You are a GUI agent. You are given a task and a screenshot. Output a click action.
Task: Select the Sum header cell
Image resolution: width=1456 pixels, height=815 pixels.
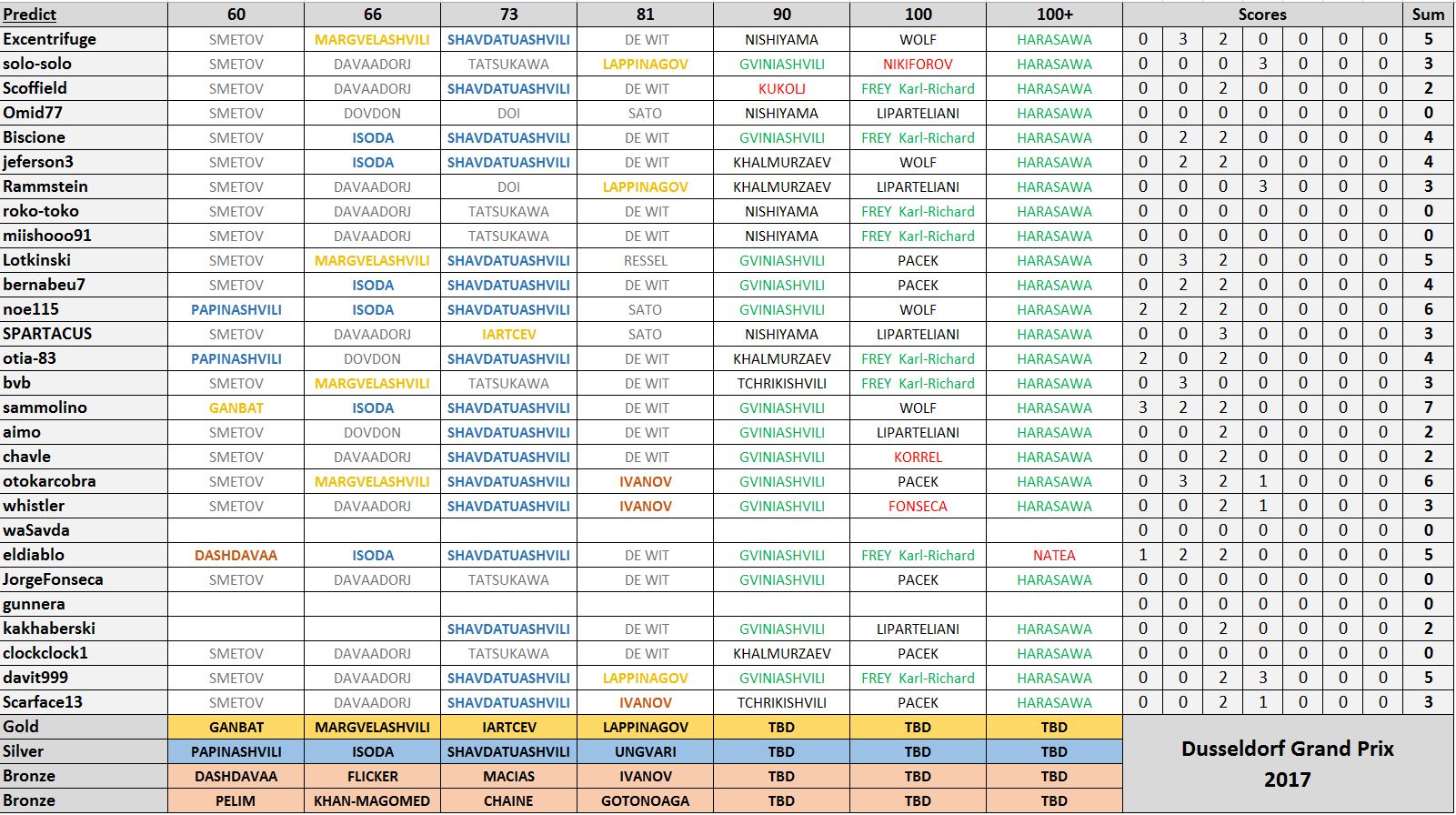[x=1429, y=14]
